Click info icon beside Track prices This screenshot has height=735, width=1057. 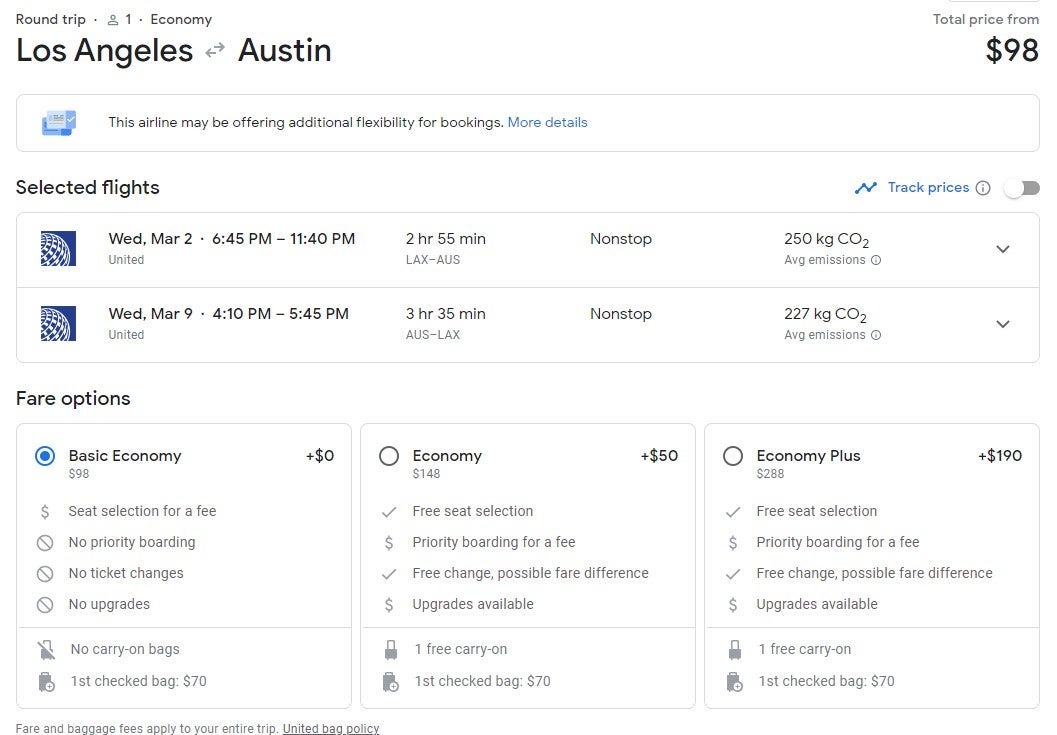pyautogui.click(x=983, y=188)
